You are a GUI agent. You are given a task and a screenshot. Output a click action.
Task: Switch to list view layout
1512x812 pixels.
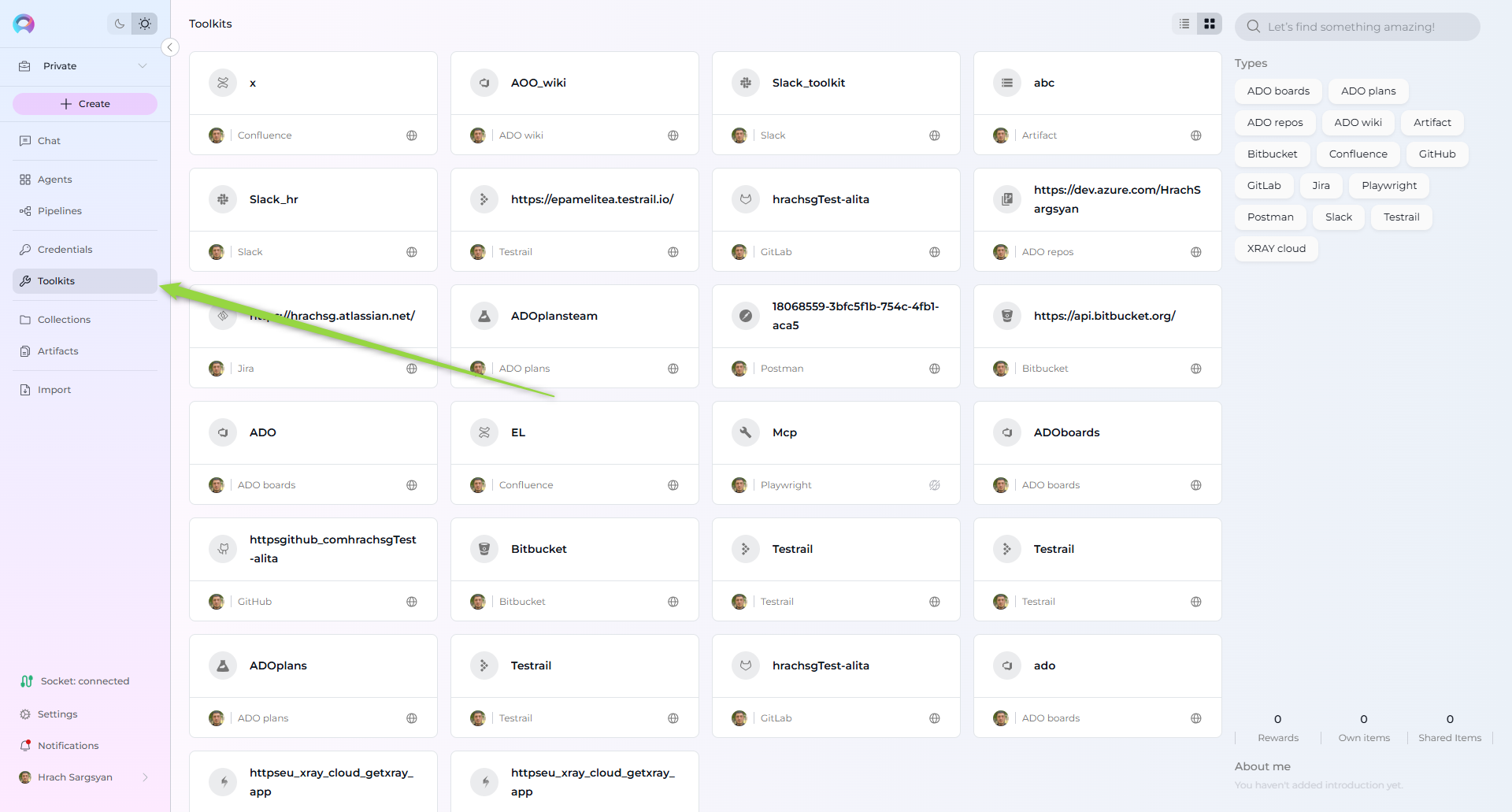tap(1184, 24)
